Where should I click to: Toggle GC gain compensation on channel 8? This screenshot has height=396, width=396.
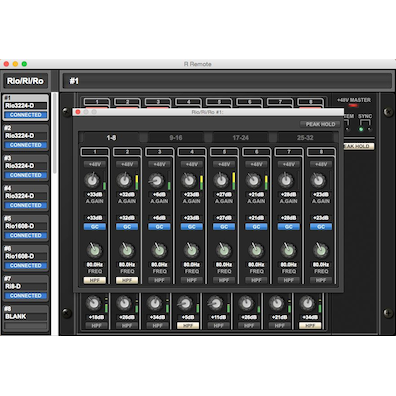point(321,227)
